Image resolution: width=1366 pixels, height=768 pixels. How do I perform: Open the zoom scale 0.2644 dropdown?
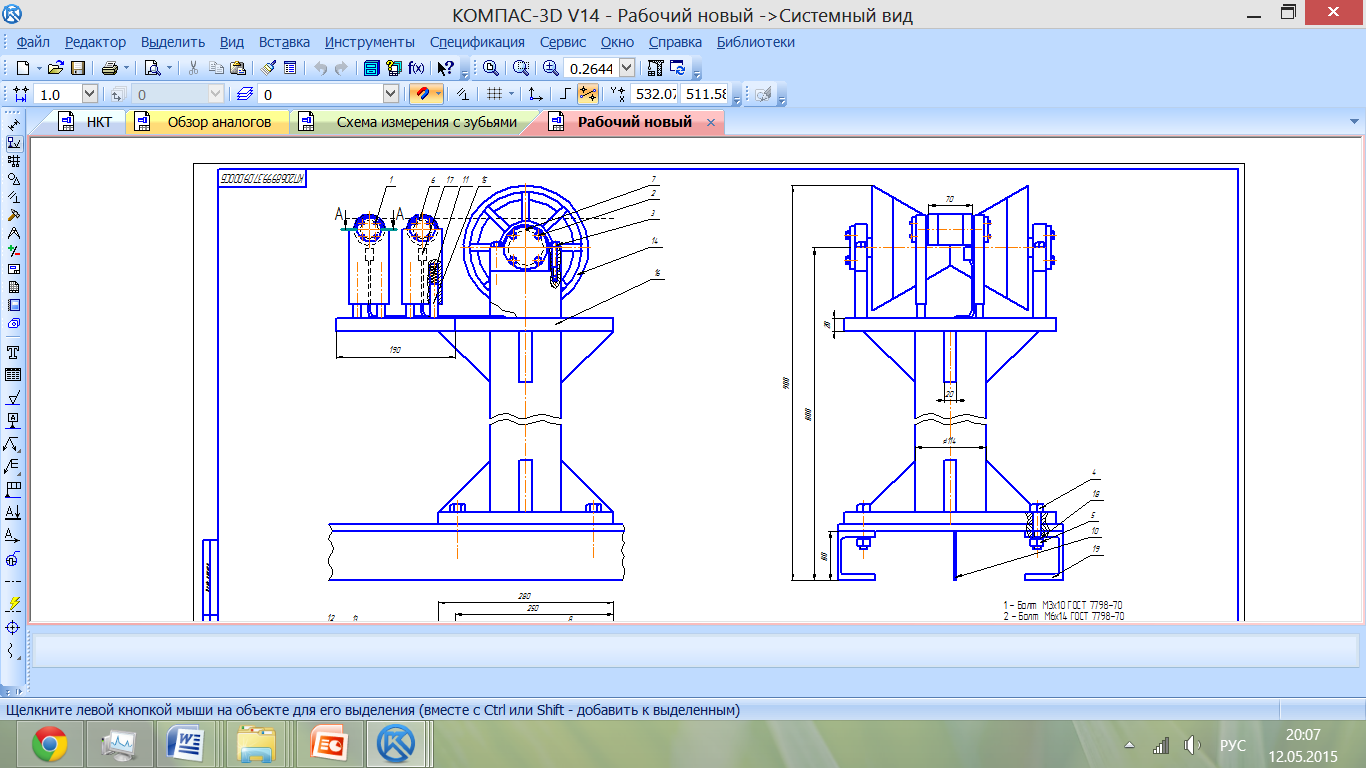click(627, 68)
